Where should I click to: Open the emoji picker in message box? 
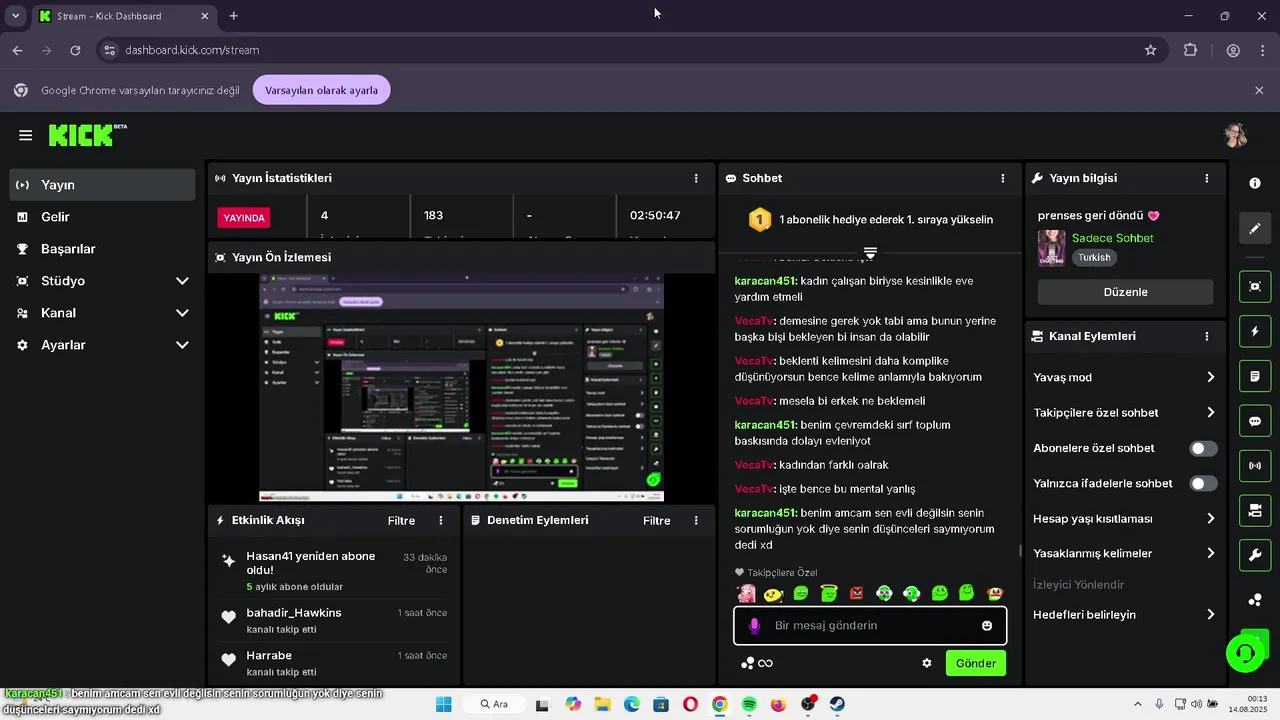[987, 626]
